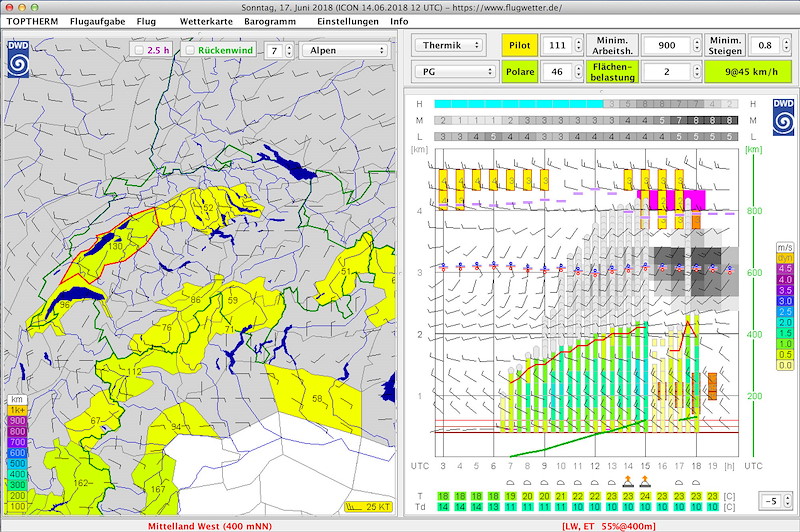
Task: Adjust the Polare stepper showing 46
Action: tap(578, 71)
